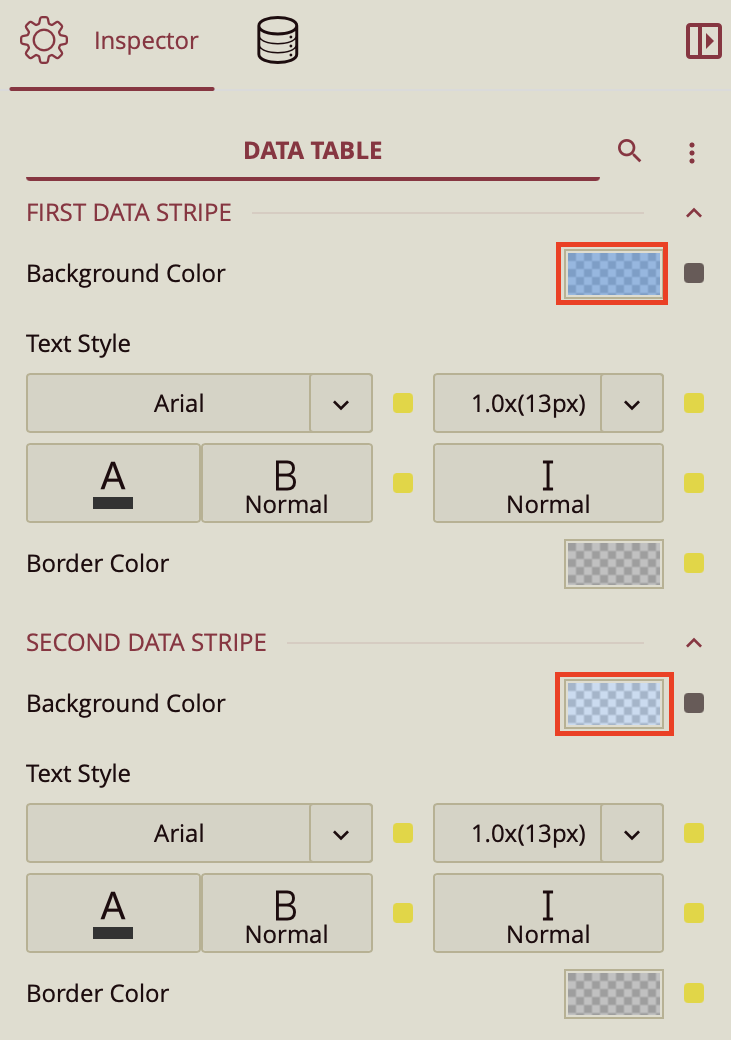Click Second Data Stripe font weight button
This screenshot has height=1040, width=731.
tap(287, 913)
